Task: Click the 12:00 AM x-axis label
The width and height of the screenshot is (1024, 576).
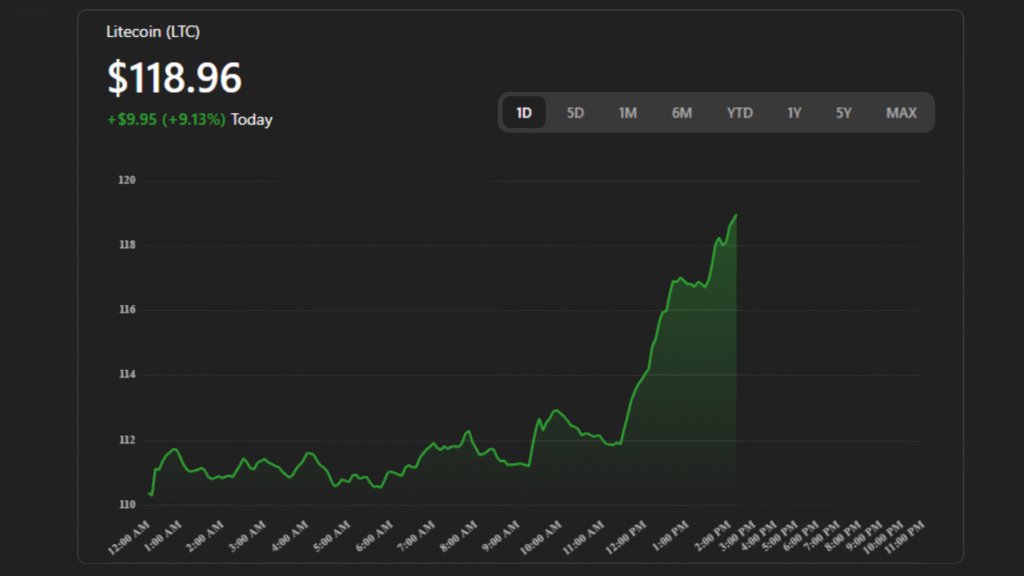Action: [x=129, y=537]
